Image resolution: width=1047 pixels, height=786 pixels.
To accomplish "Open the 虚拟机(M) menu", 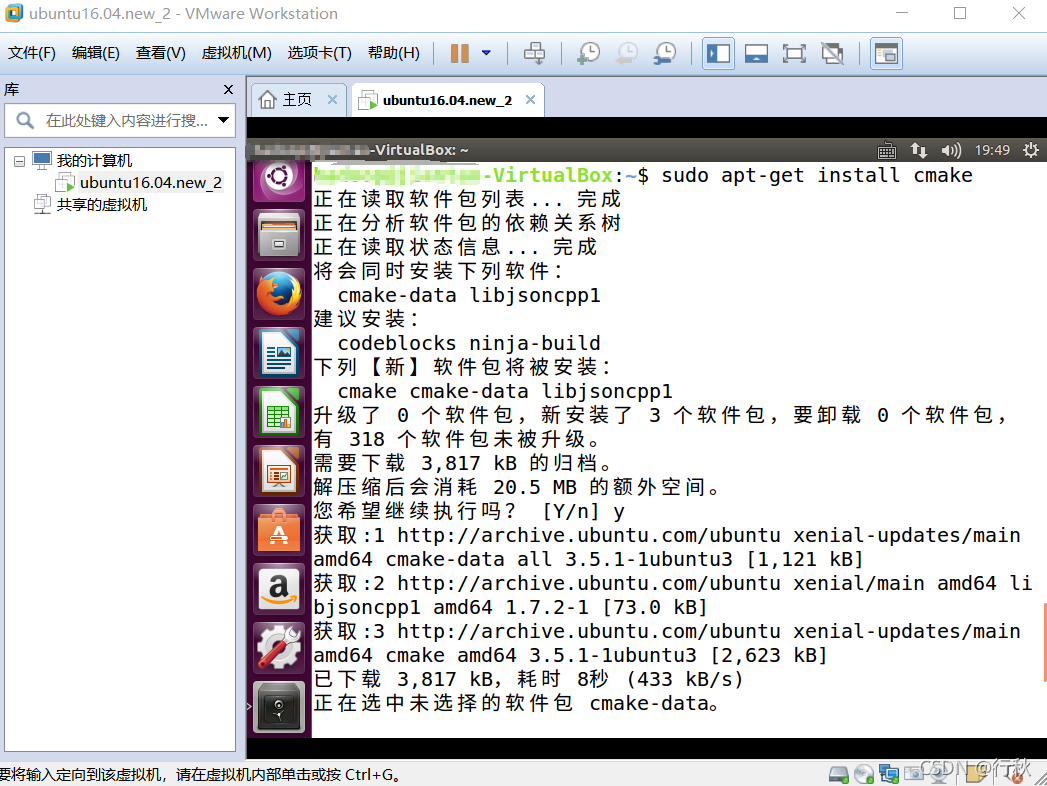I will pos(236,53).
